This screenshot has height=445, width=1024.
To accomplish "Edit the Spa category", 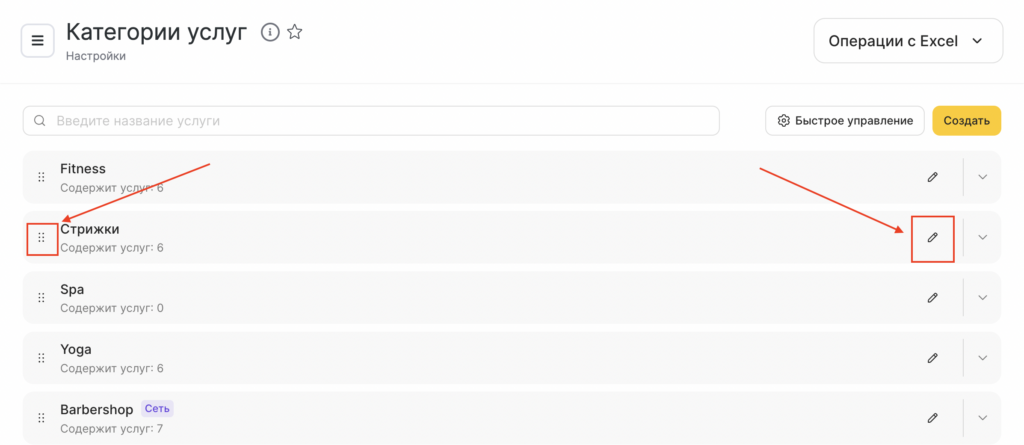I will [x=932, y=297].
